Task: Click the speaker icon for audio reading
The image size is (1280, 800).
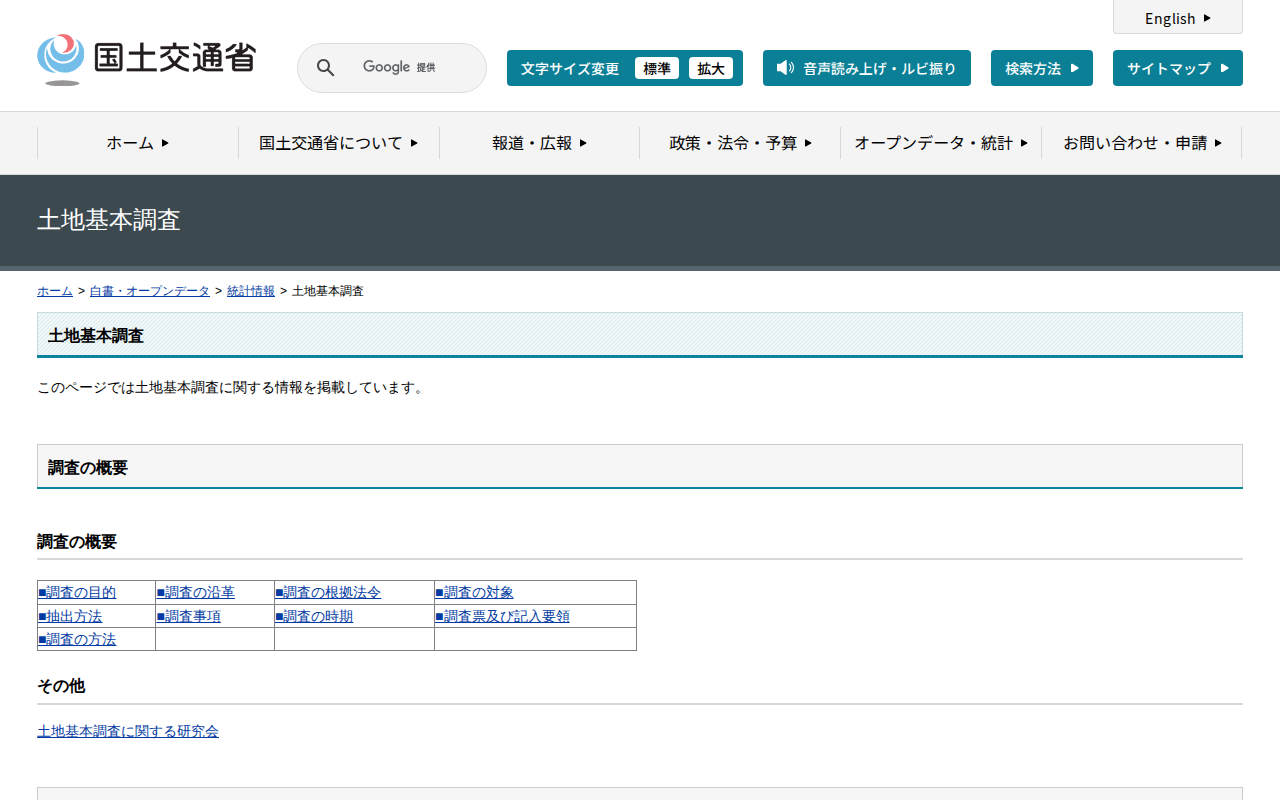Action: [x=785, y=68]
